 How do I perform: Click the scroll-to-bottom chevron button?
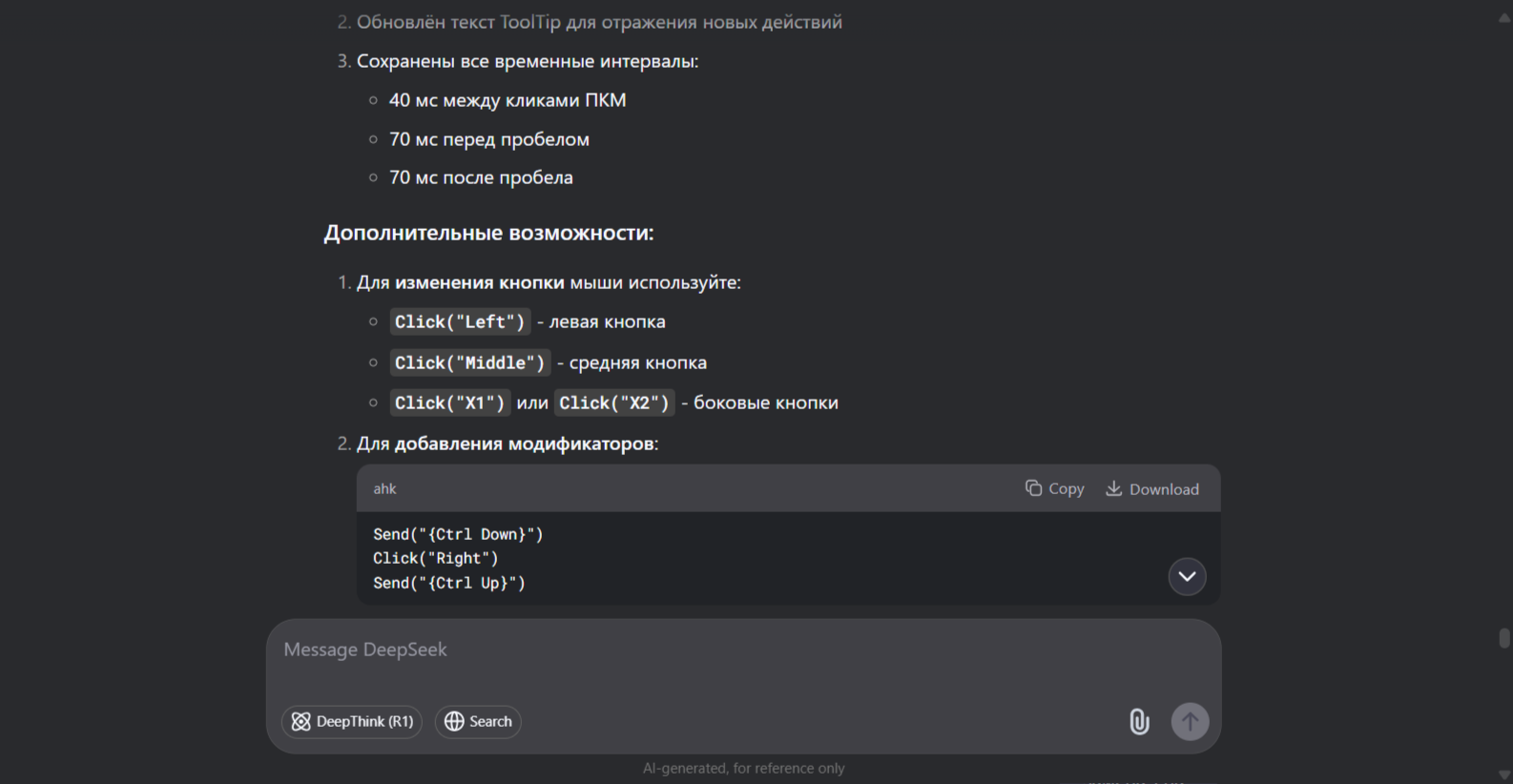click(x=1187, y=576)
